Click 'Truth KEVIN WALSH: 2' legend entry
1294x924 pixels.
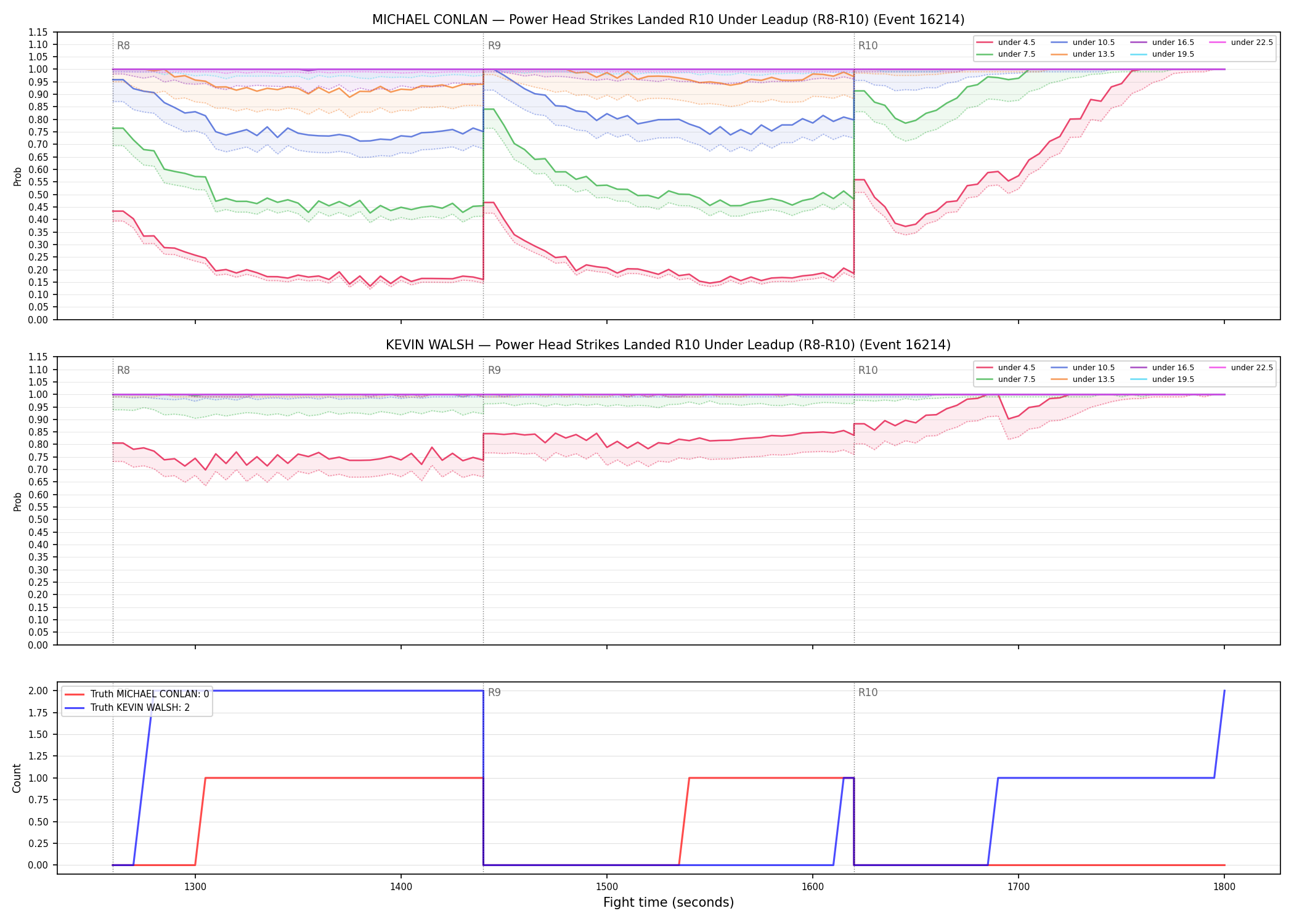coord(128,708)
